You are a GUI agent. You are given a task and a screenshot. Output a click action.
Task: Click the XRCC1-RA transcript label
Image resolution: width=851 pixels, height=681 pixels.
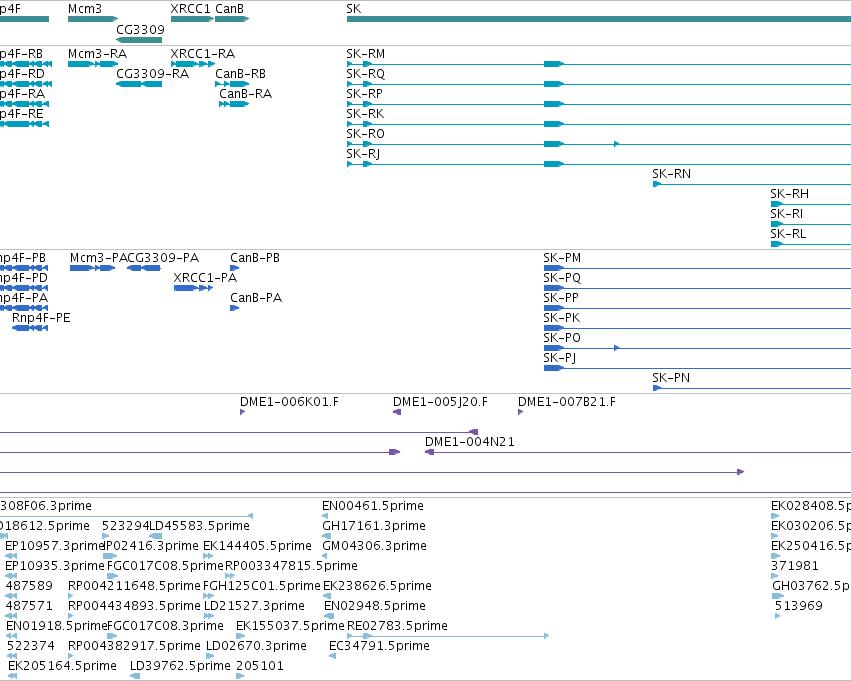(202, 54)
